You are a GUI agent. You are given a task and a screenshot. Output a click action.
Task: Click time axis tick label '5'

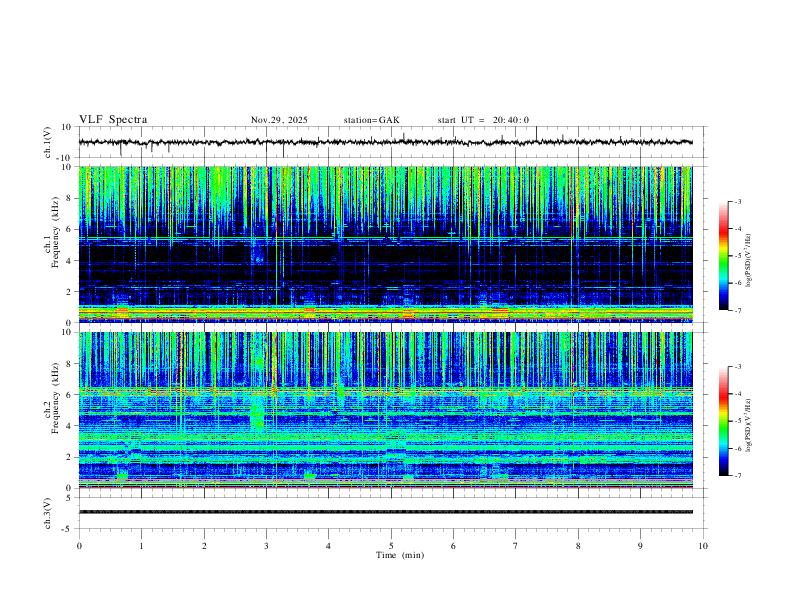pos(391,546)
